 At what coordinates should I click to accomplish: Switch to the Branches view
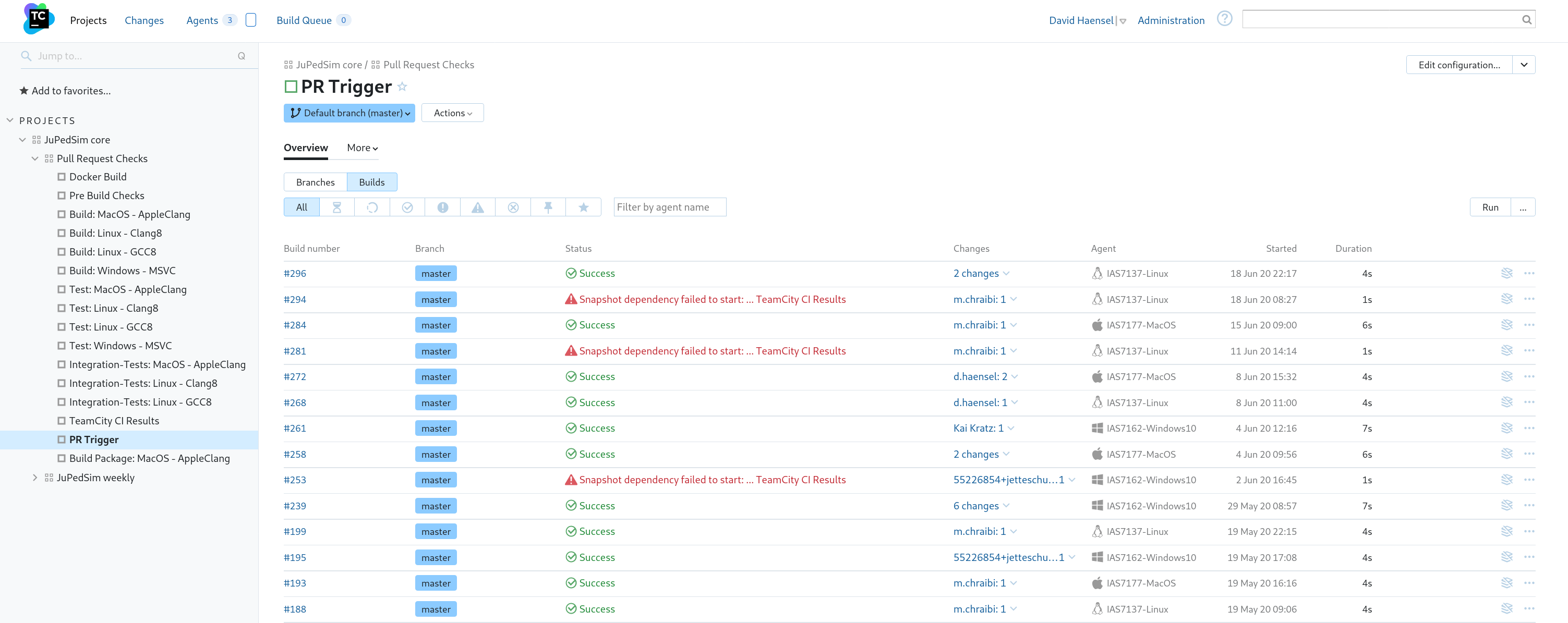click(x=315, y=182)
